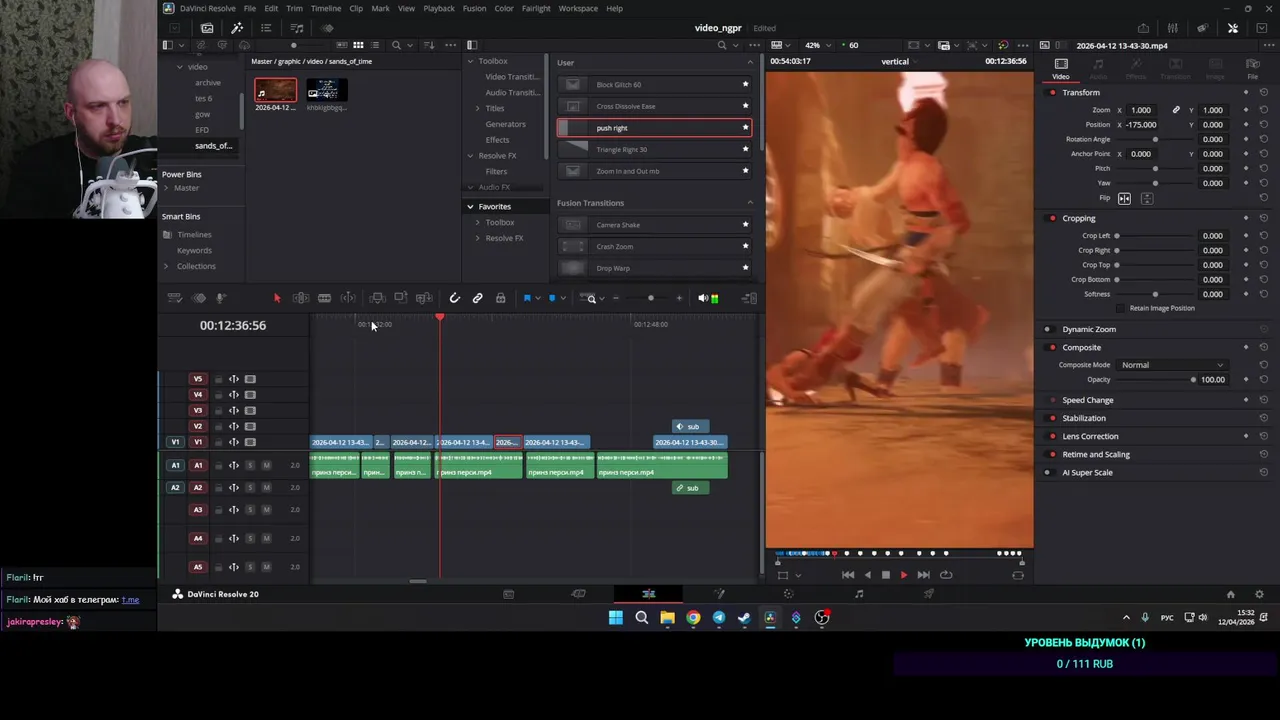Select the Blade edit mode tool

[x=324, y=298]
